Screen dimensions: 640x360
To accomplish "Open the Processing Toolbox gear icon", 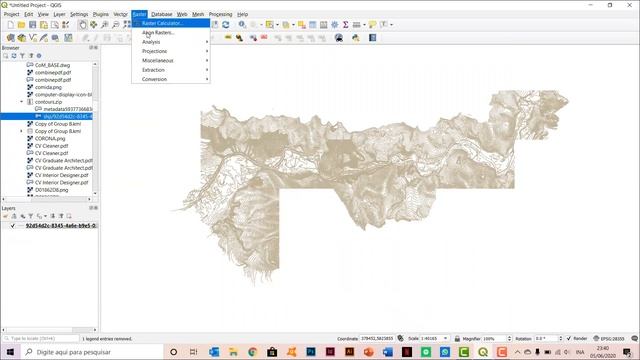I will point(335,25).
